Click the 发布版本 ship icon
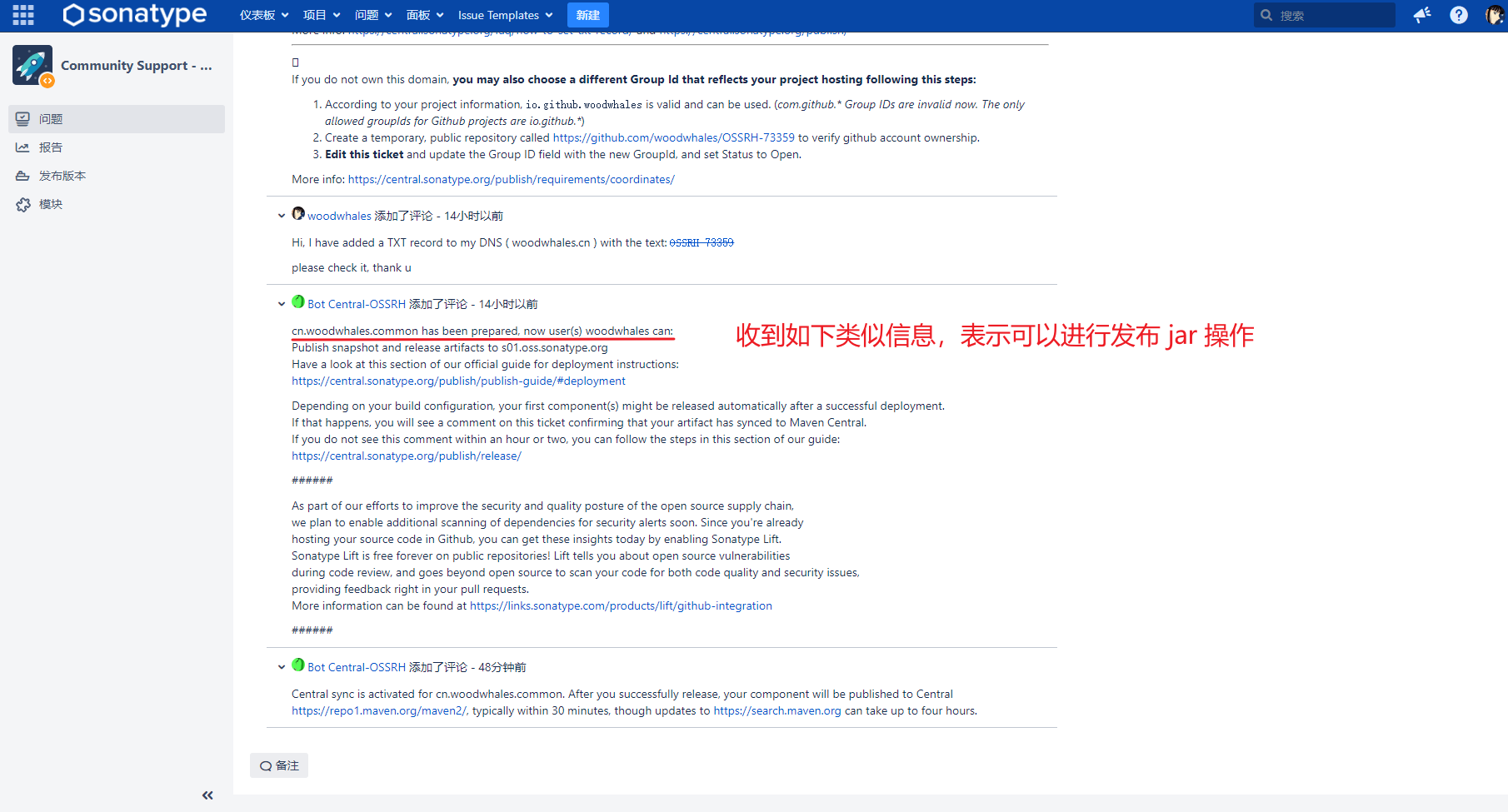Screen dimensions: 1508x812 22,176
